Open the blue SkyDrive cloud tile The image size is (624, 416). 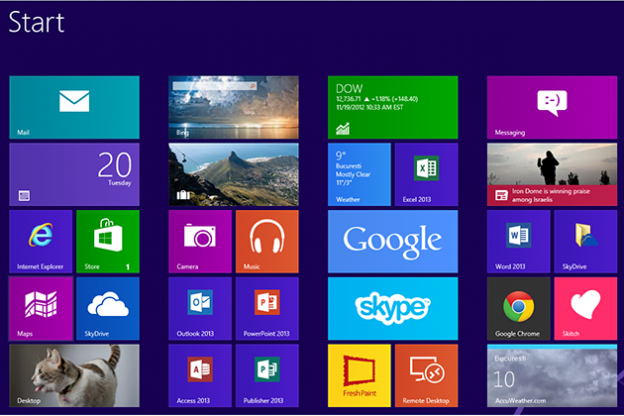pyautogui.click(x=108, y=309)
